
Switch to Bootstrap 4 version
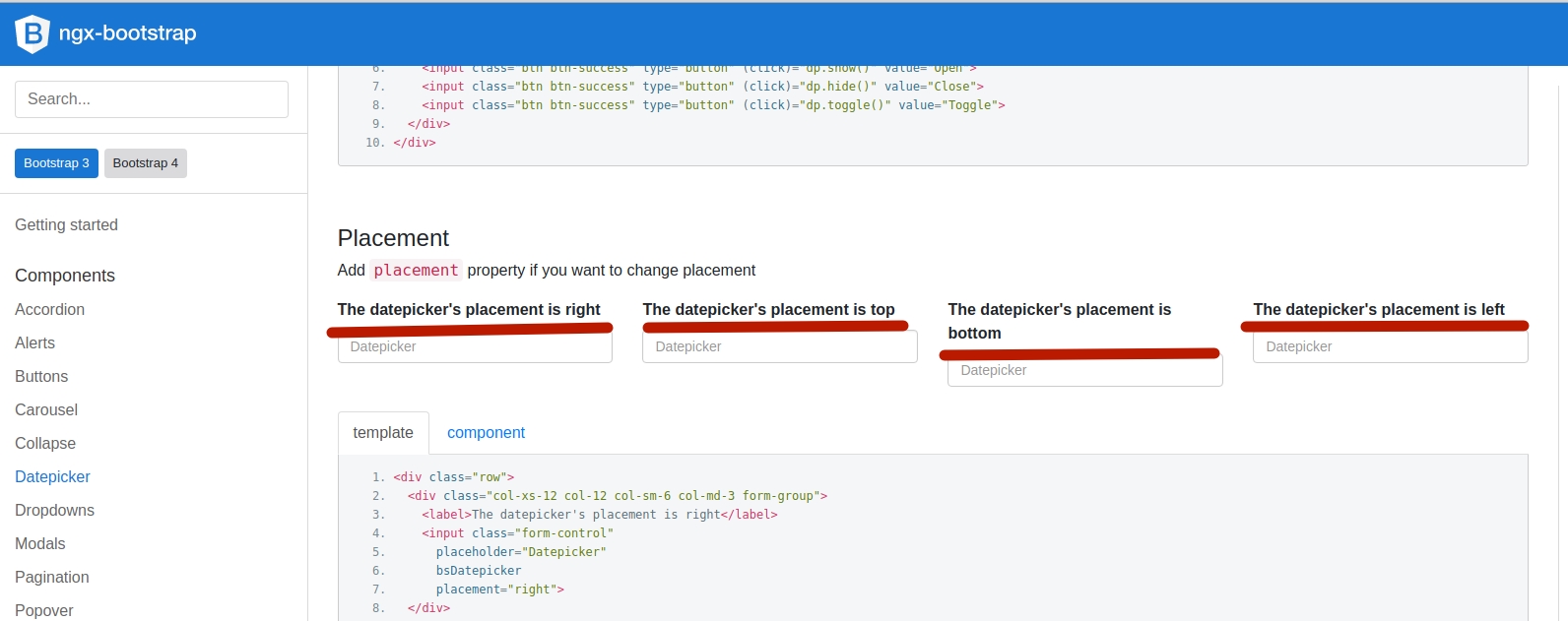click(x=145, y=163)
